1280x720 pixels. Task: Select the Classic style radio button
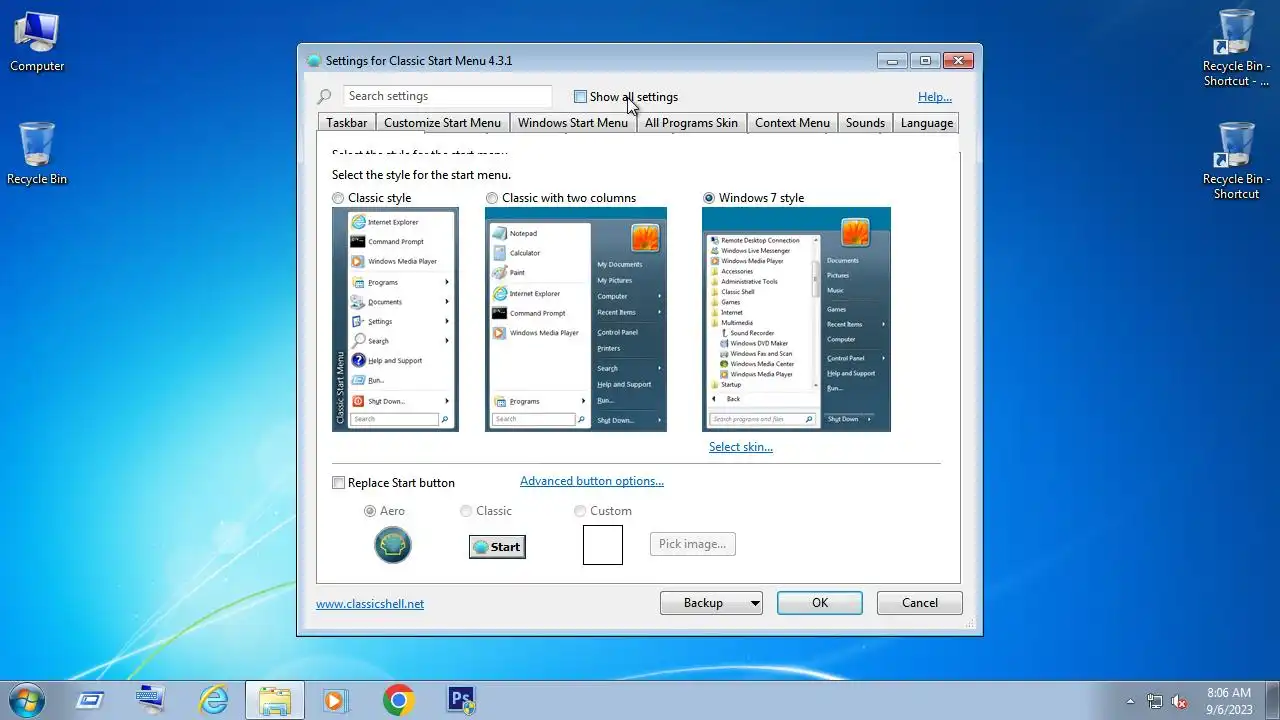coord(338,198)
